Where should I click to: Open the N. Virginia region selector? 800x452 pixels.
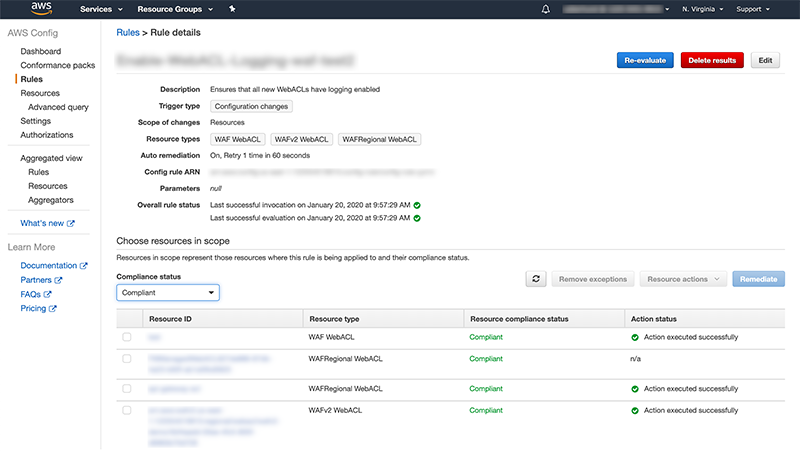[703, 9]
